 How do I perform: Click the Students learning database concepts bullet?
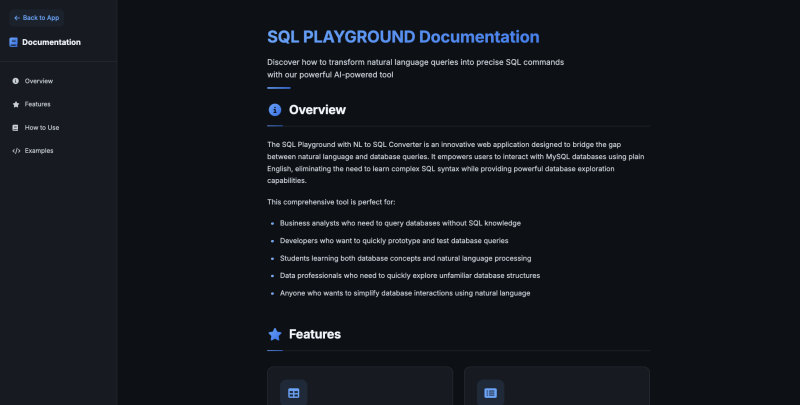coord(405,258)
